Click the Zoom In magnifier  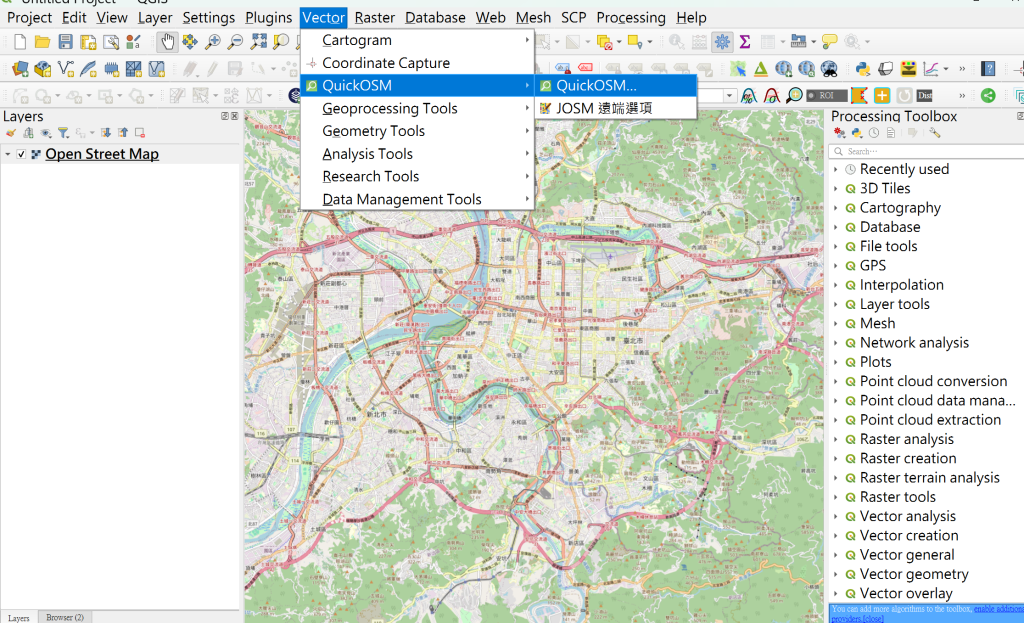212,42
